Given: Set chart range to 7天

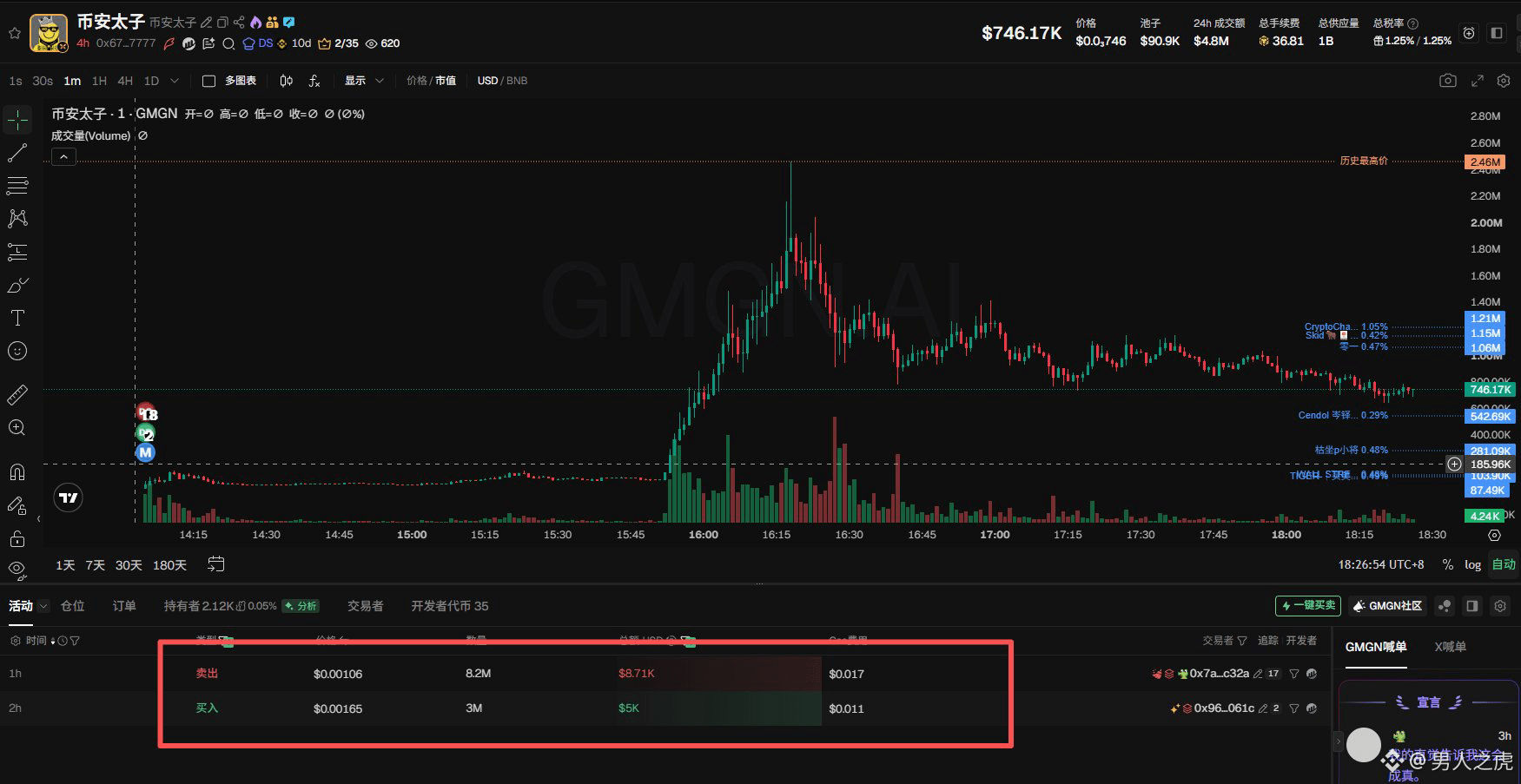Looking at the screenshot, I should 95,565.
